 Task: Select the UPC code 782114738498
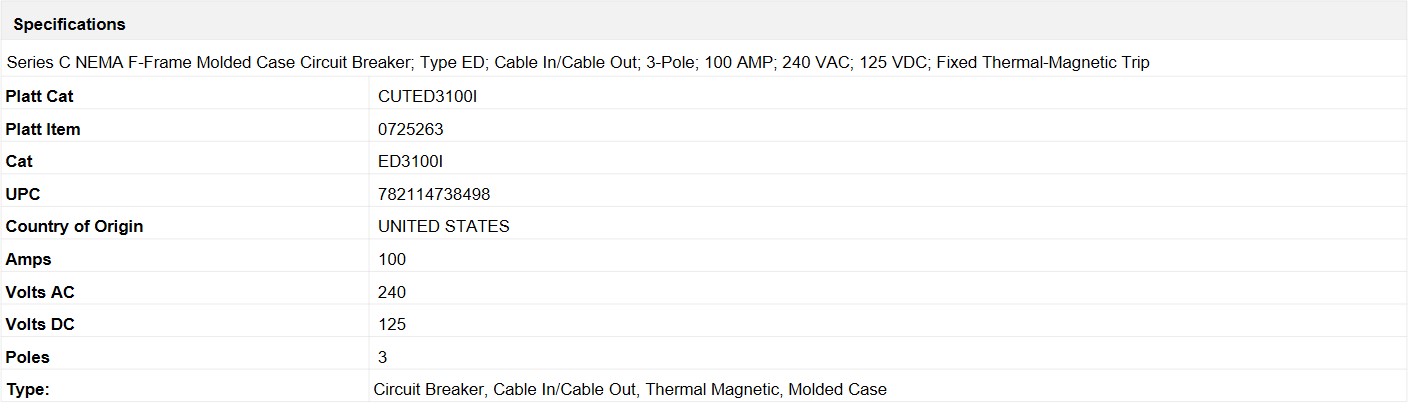[x=434, y=194]
